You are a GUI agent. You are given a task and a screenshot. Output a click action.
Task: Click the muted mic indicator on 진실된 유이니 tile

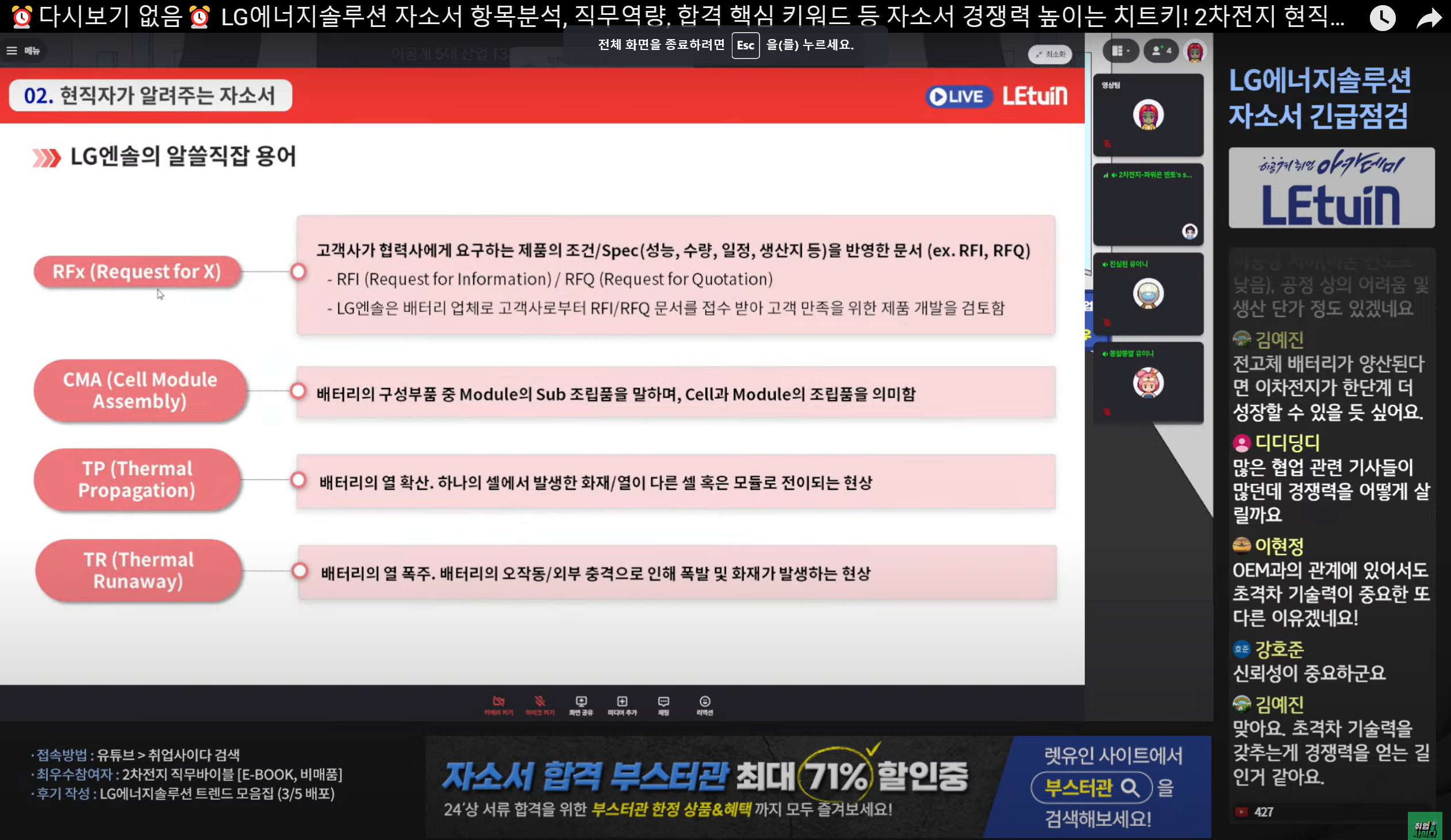(1107, 322)
